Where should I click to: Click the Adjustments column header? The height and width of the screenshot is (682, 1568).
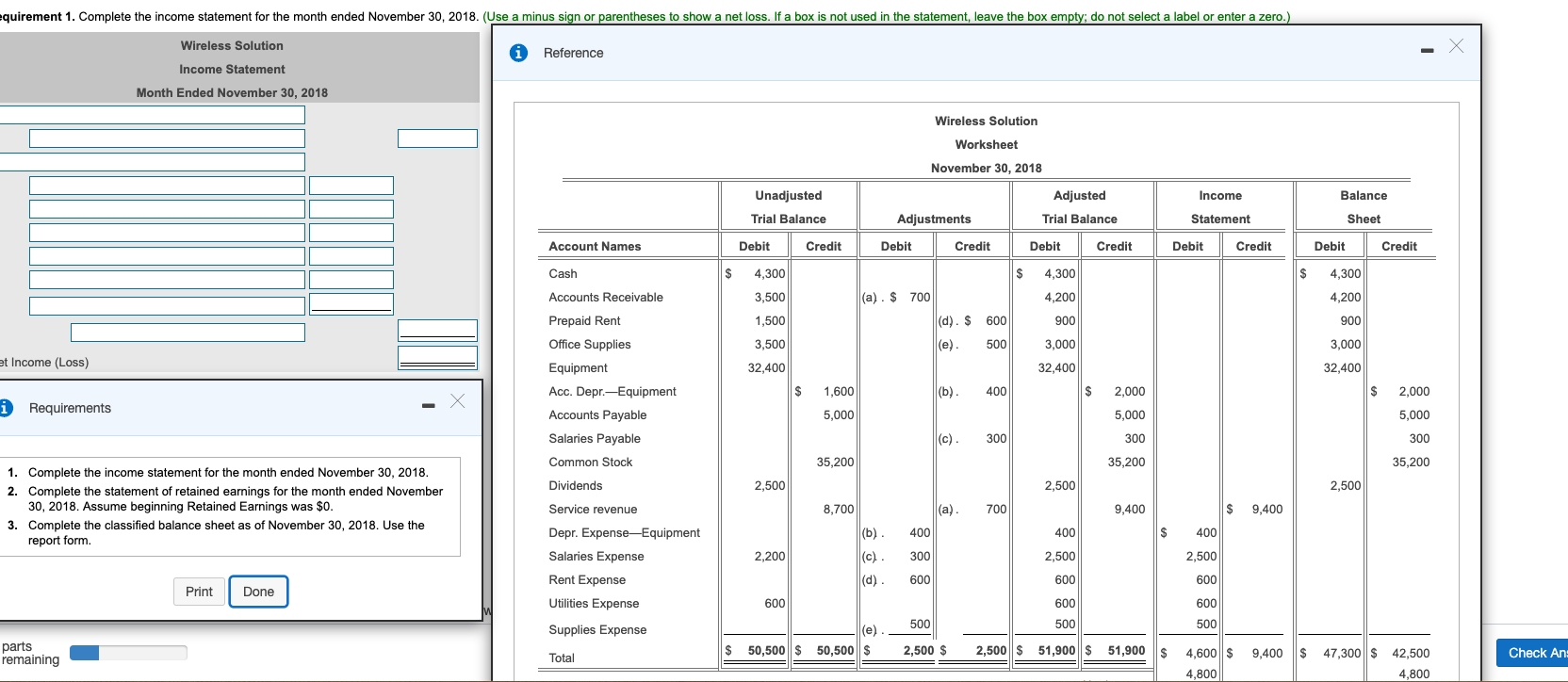pyautogui.click(x=934, y=219)
